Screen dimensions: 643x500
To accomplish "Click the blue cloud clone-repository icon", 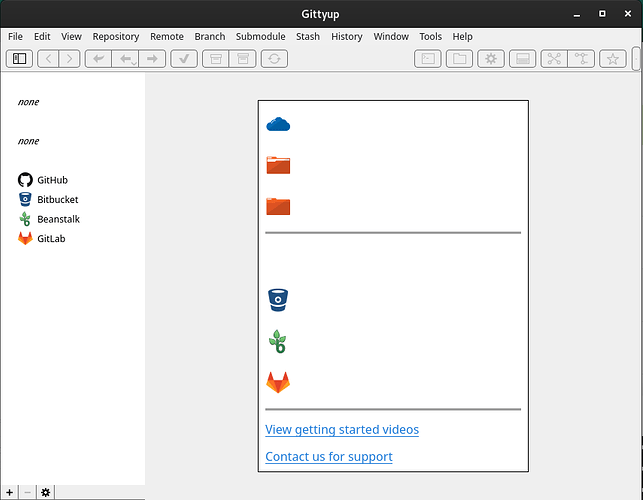I will (x=278, y=124).
